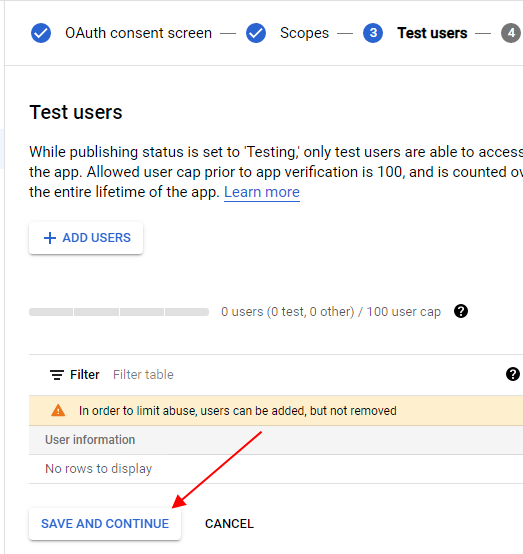Open the user cap help question icon
The height and width of the screenshot is (554, 523).
461,311
